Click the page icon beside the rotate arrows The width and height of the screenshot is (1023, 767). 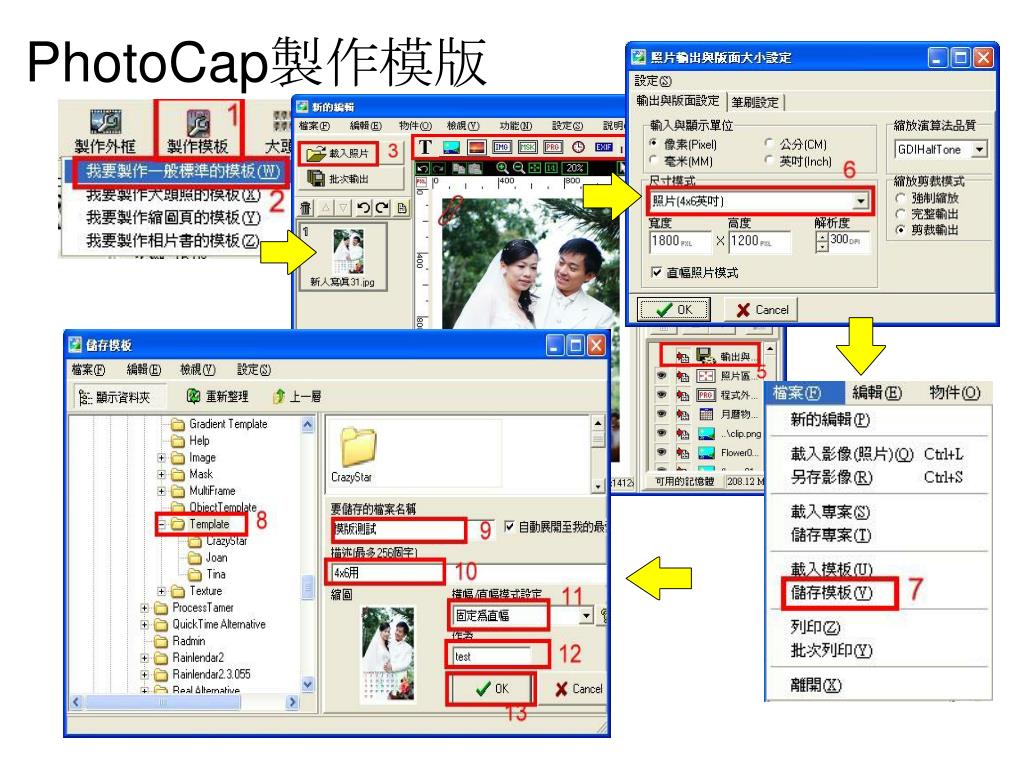402,208
